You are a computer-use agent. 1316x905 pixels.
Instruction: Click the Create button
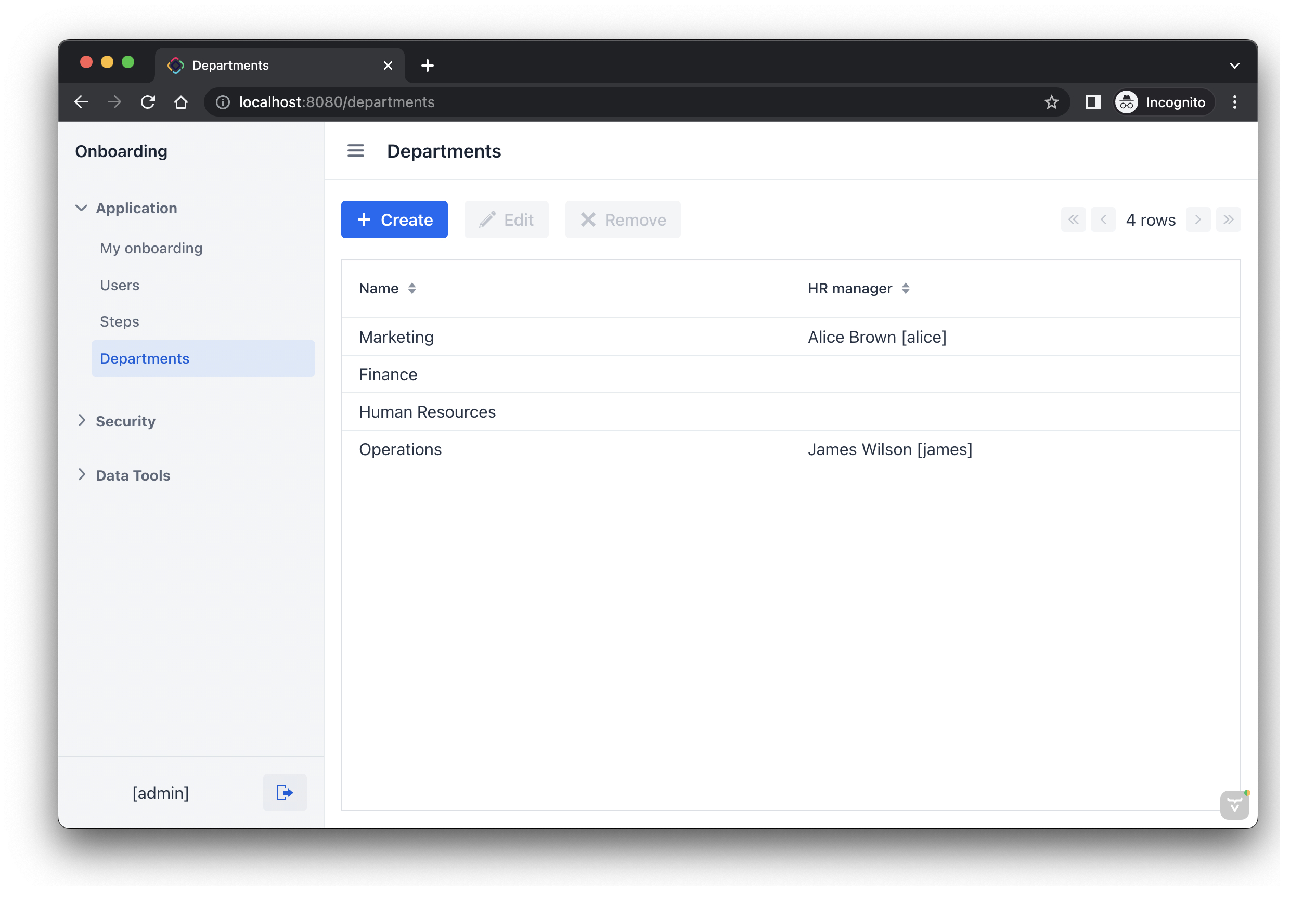(394, 219)
